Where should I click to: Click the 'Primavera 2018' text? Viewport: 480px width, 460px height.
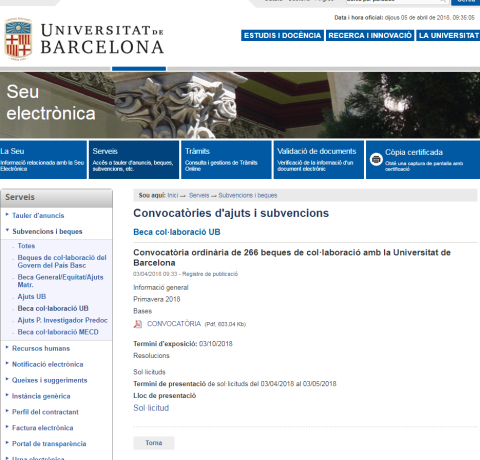pyautogui.click(x=157, y=299)
